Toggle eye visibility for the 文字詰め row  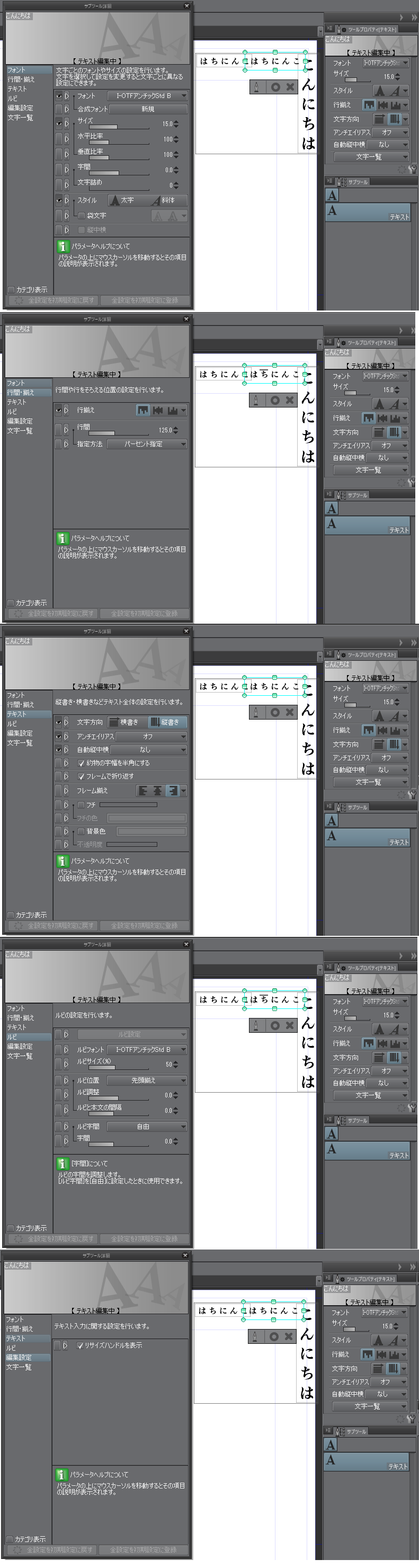pyautogui.click(x=59, y=185)
